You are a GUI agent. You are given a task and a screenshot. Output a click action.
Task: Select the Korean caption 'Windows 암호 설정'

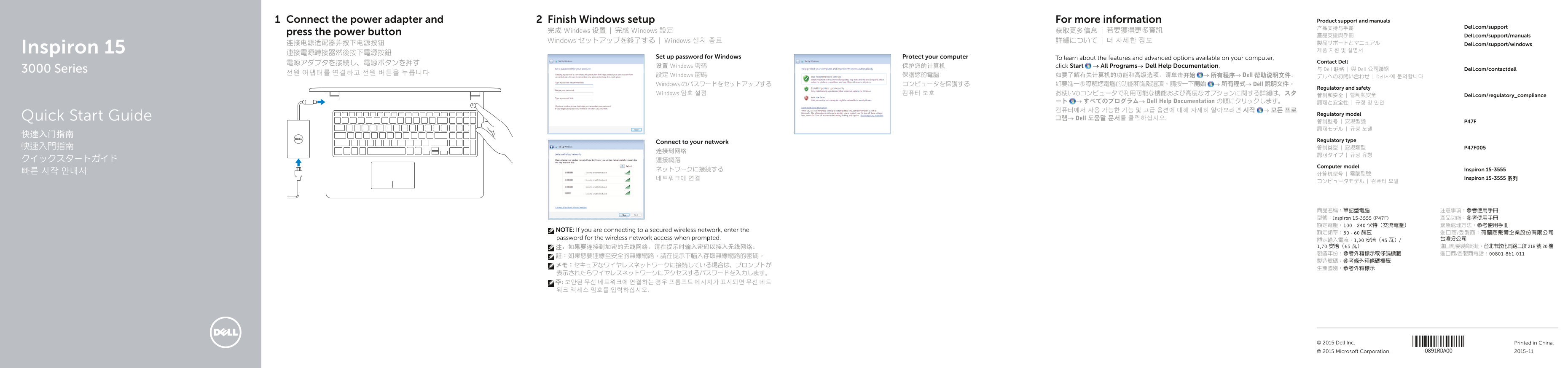coord(681,93)
